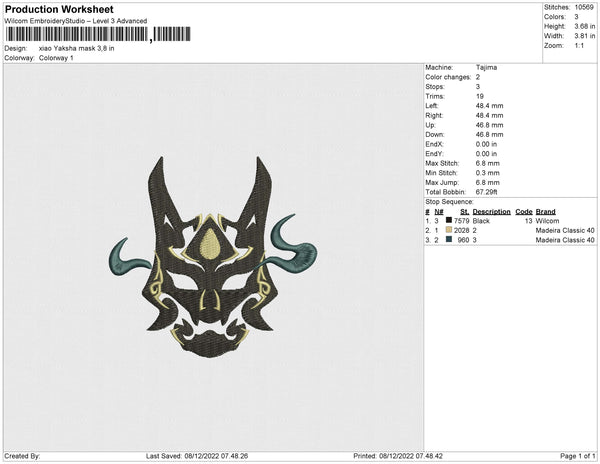
Task: Select 'Wilcom' brand in first row
Action: coord(547,221)
